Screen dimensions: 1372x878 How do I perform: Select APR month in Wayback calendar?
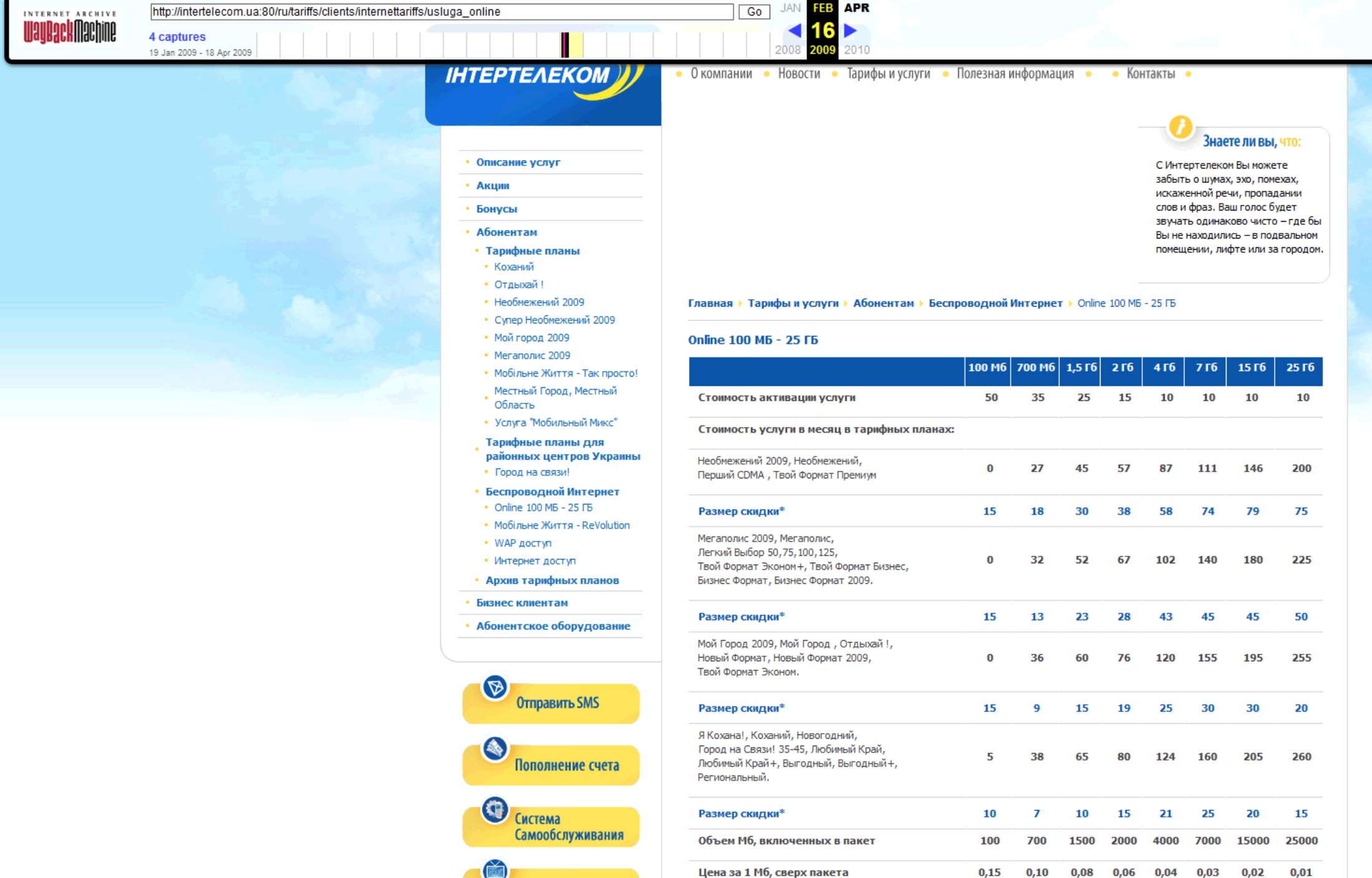tap(856, 8)
